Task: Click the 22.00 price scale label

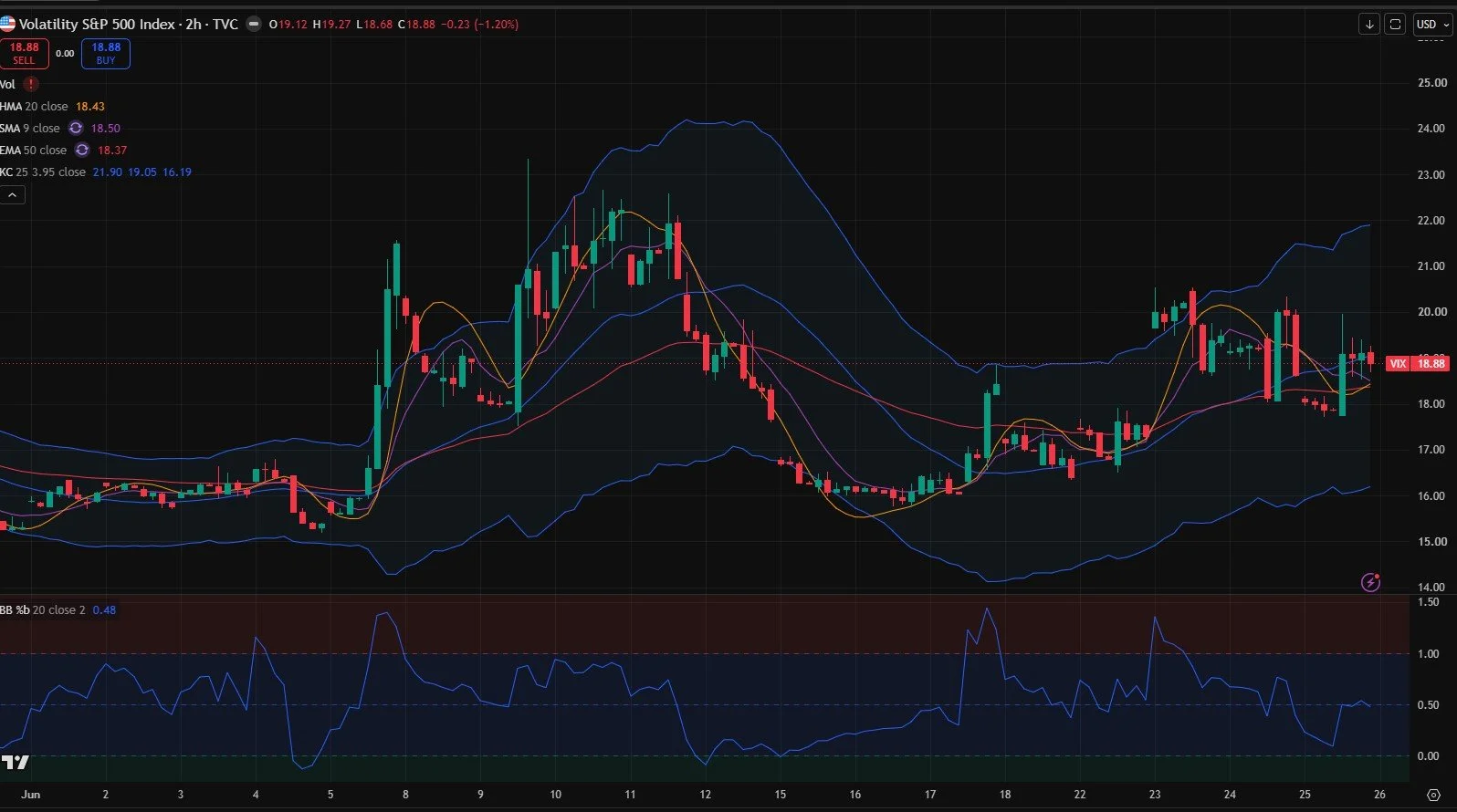Action: (1431, 221)
